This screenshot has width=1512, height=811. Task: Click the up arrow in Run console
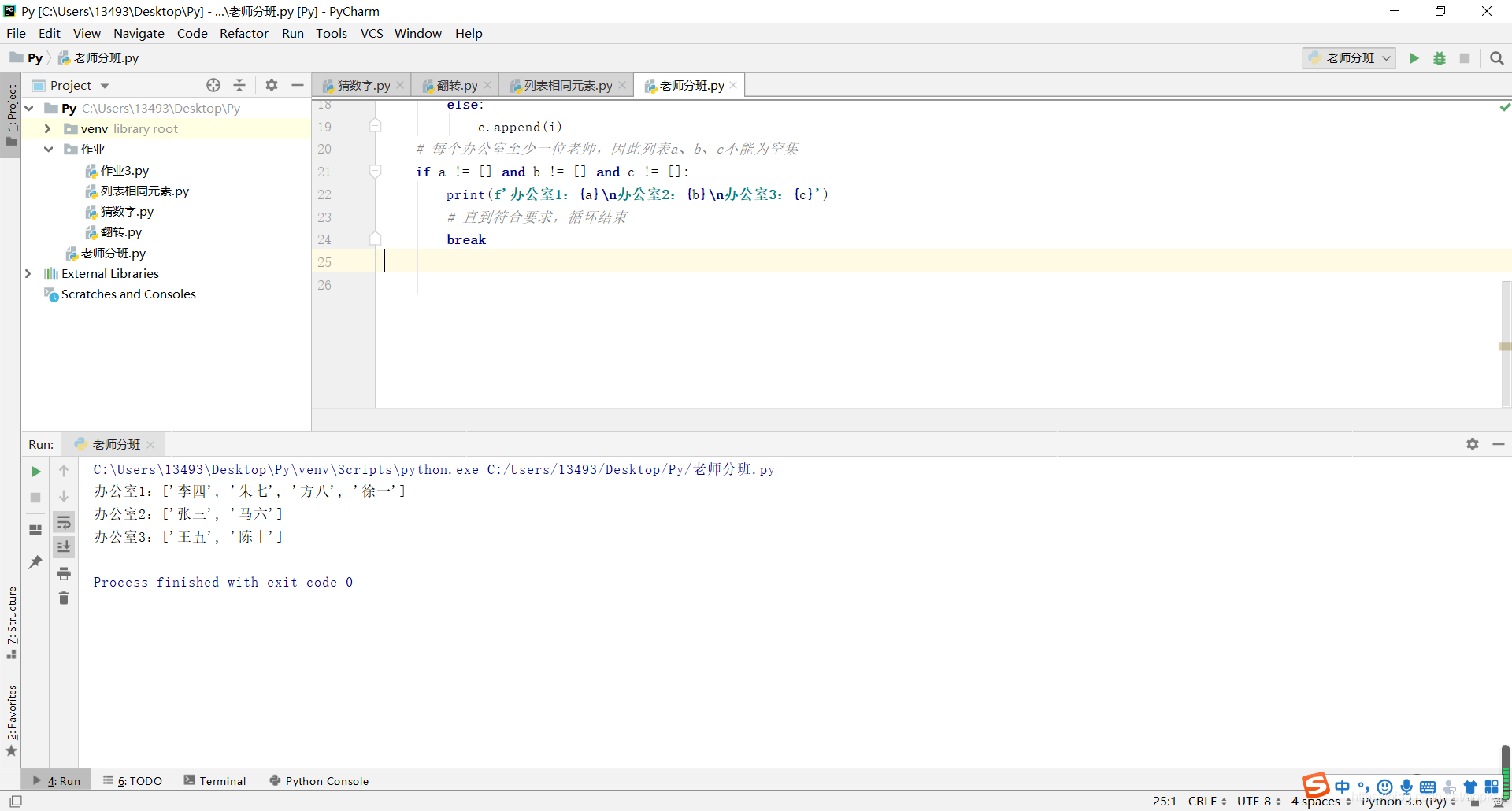64,471
